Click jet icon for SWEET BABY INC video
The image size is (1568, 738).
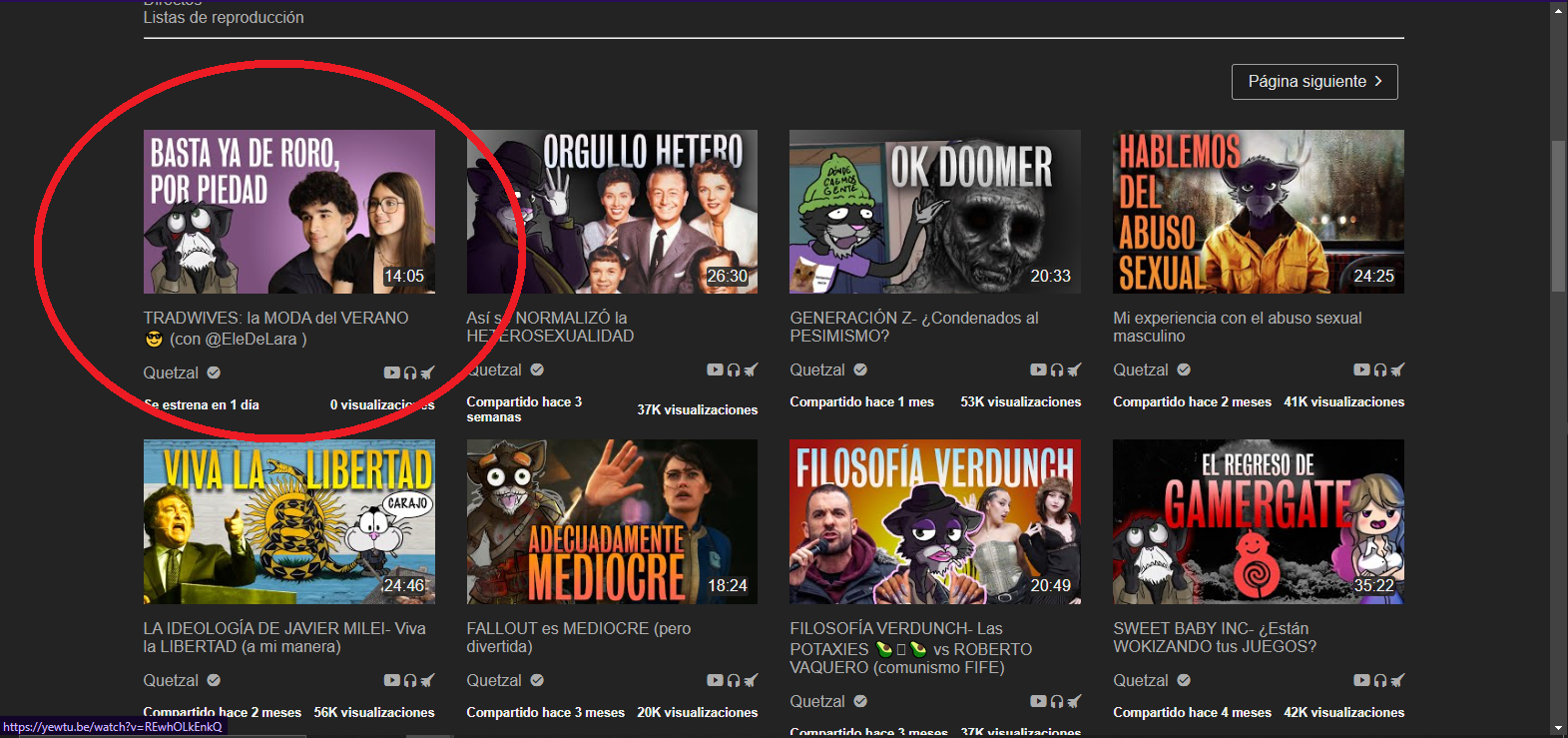point(1397,680)
